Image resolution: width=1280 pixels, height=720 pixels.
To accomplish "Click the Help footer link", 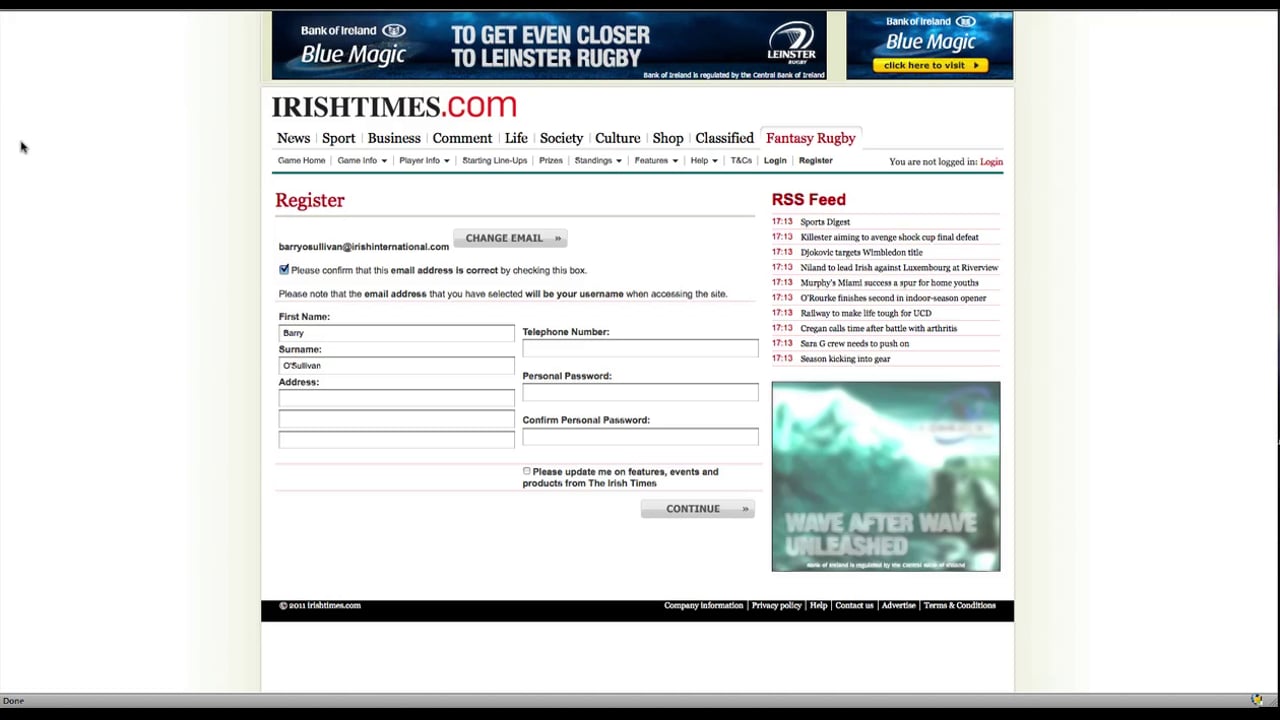I will [818, 605].
